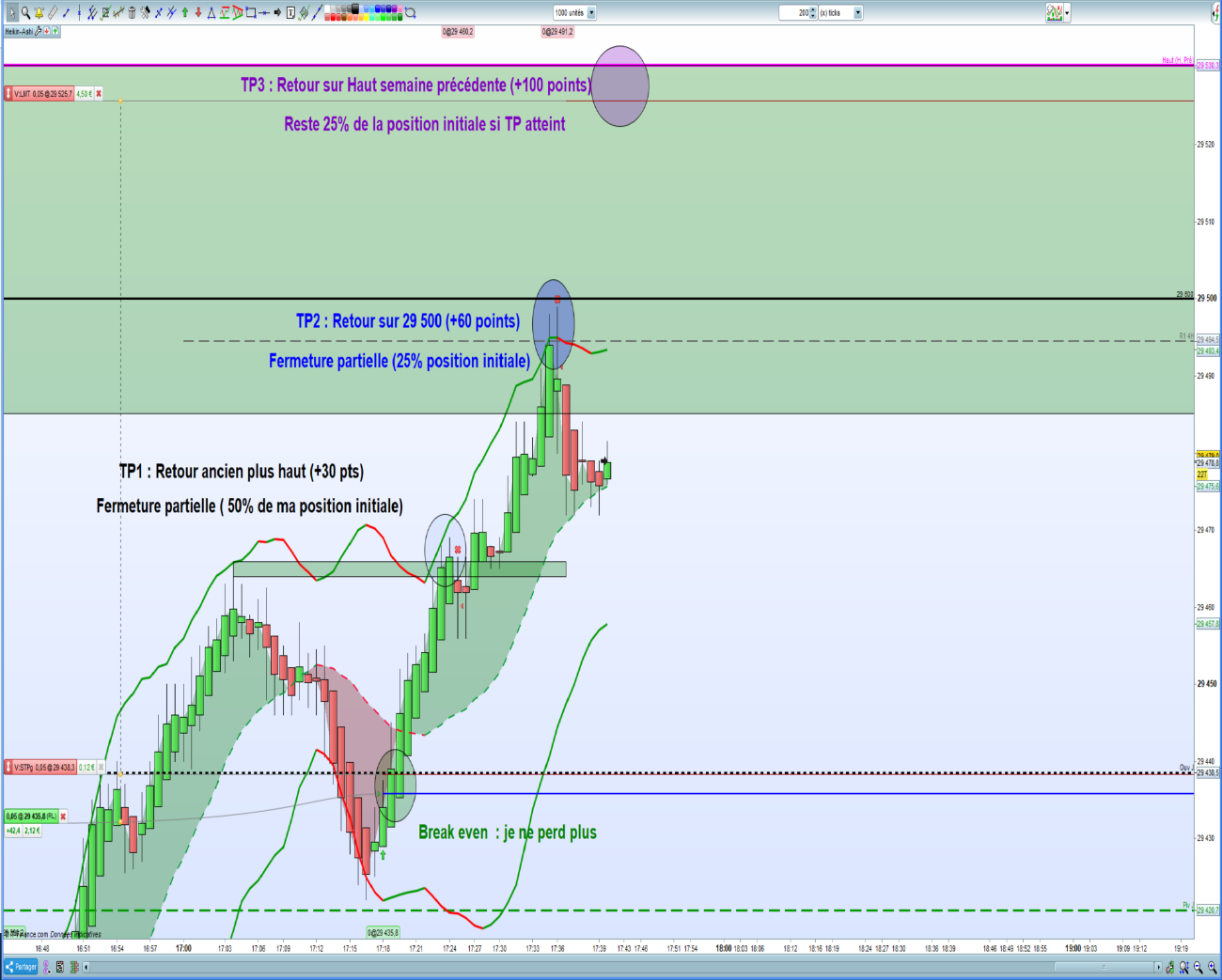Viewport: 1222px width, 980px height.
Task: Click the 0@29 491,2 trade marker
Action: [x=557, y=32]
